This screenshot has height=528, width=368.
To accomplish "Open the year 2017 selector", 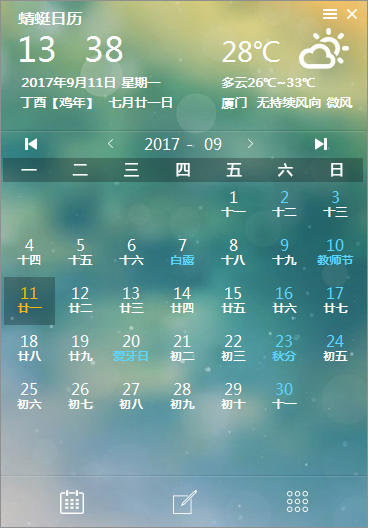I will click(x=162, y=144).
